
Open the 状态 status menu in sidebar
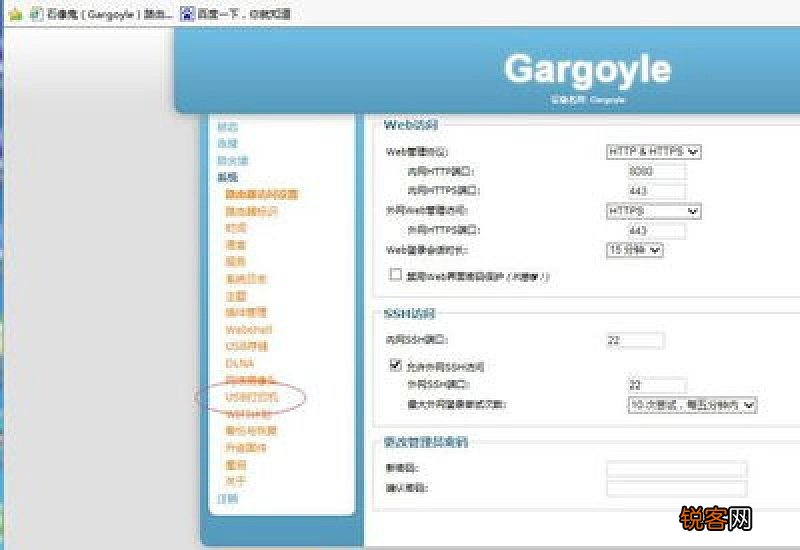(228, 127)
